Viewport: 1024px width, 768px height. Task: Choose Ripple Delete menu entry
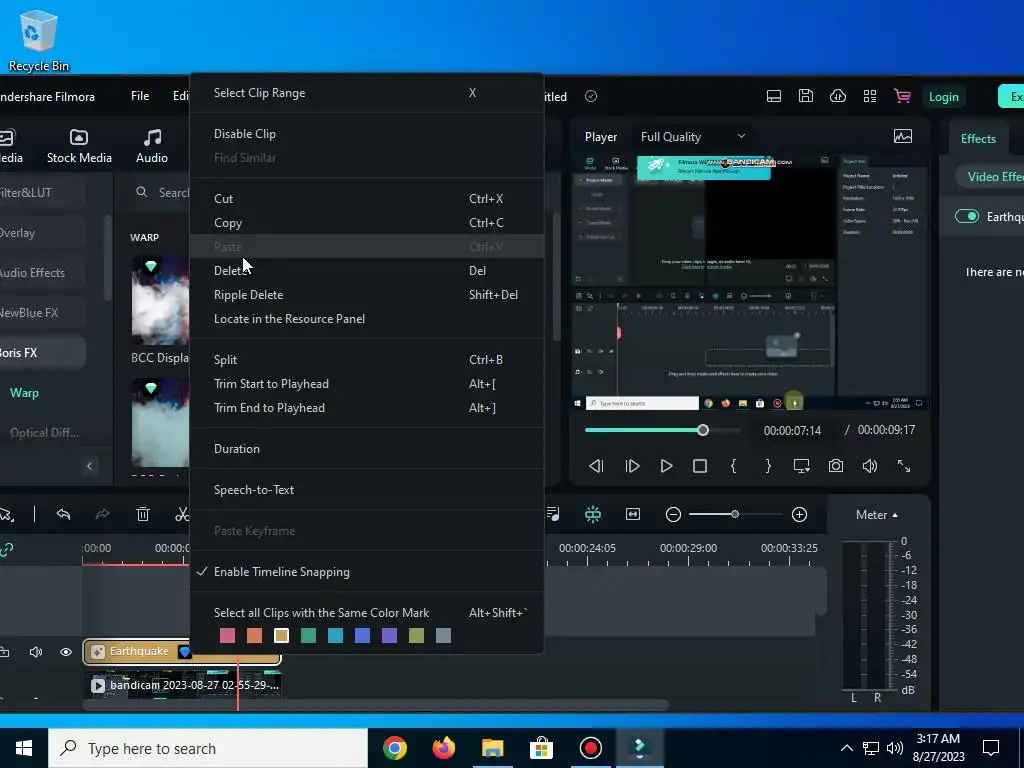367,295
